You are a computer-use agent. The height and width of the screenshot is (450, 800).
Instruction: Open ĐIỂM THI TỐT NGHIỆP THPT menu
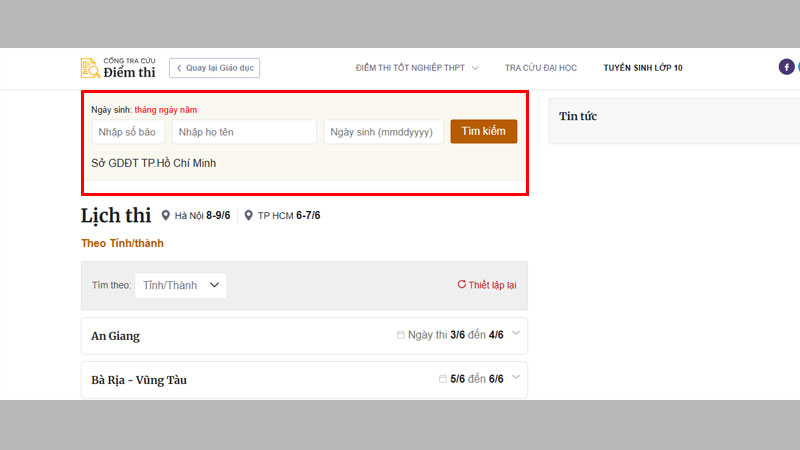pos(410,68)
